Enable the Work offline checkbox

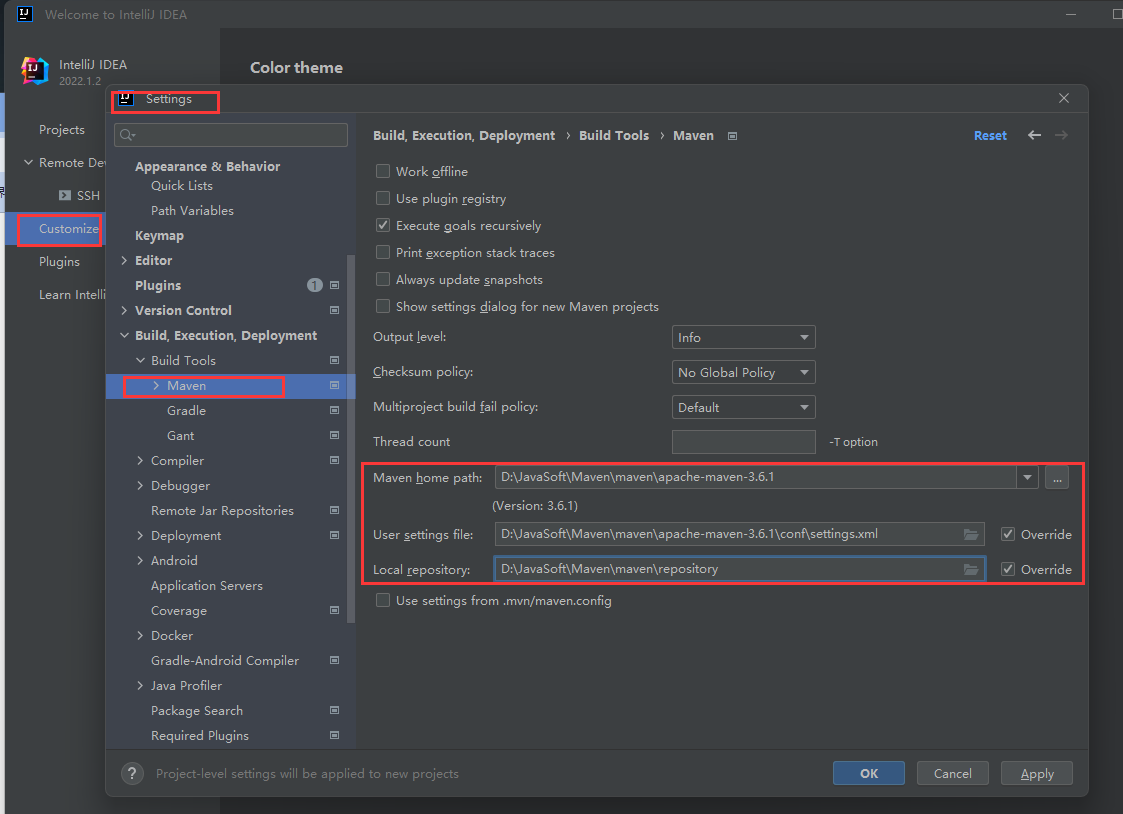tap(383, 171)
